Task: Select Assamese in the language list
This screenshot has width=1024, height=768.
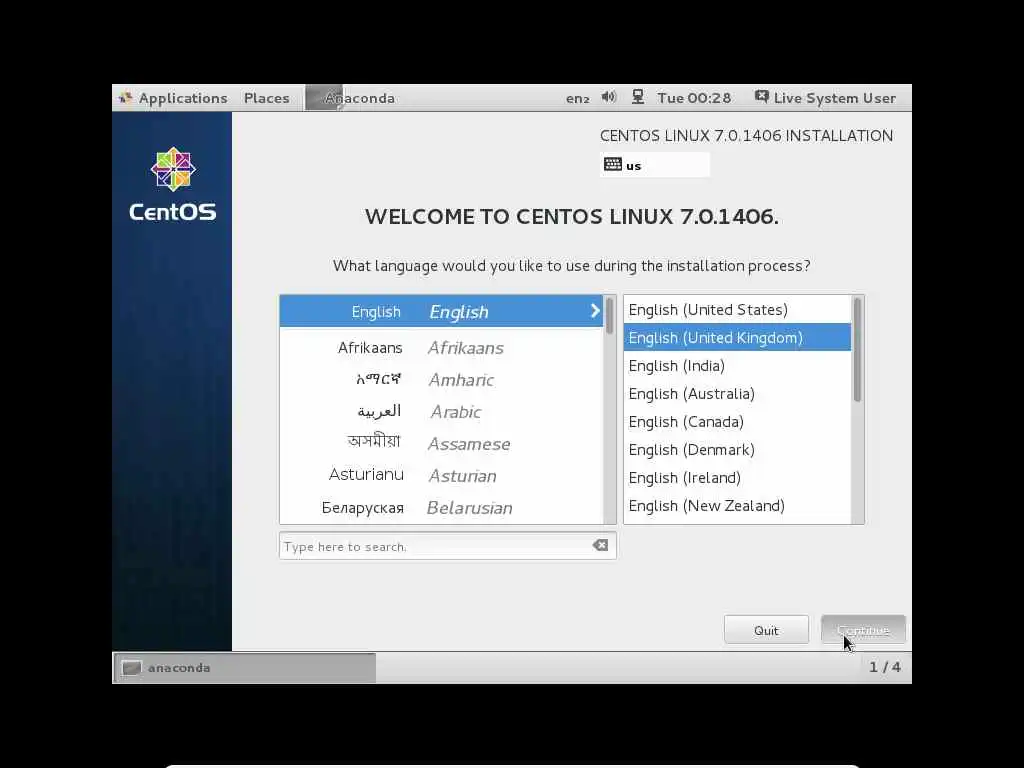Action: (x=441, y=443)
